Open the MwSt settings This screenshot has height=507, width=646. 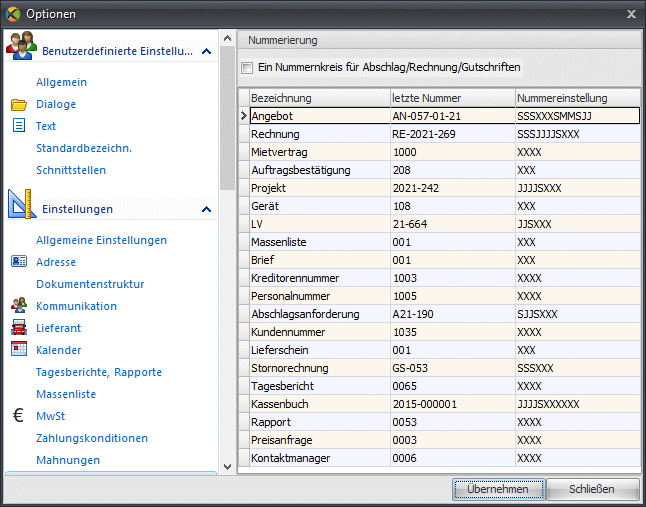click(x=51, y=416)
